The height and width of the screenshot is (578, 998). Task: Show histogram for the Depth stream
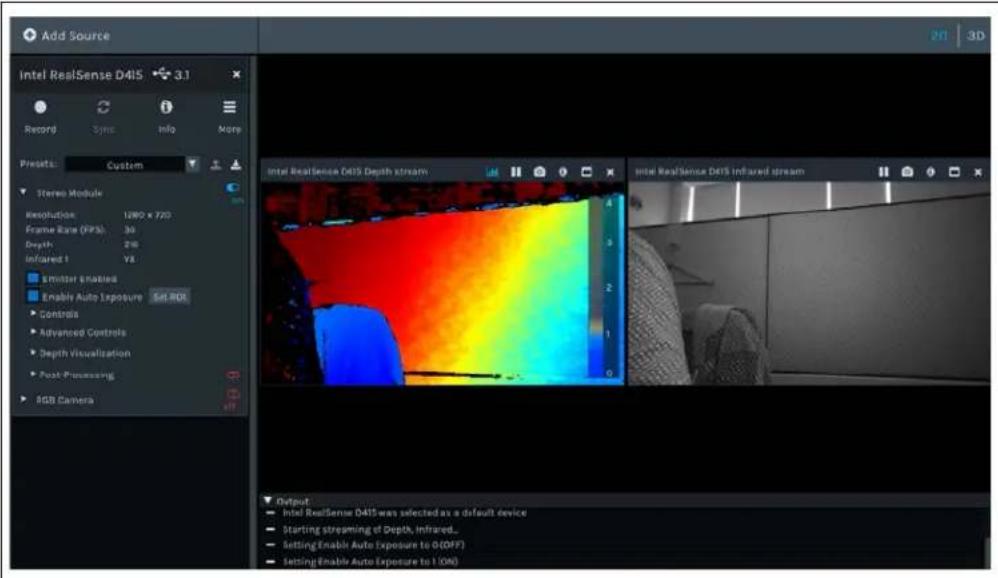(x=492, y=172)
